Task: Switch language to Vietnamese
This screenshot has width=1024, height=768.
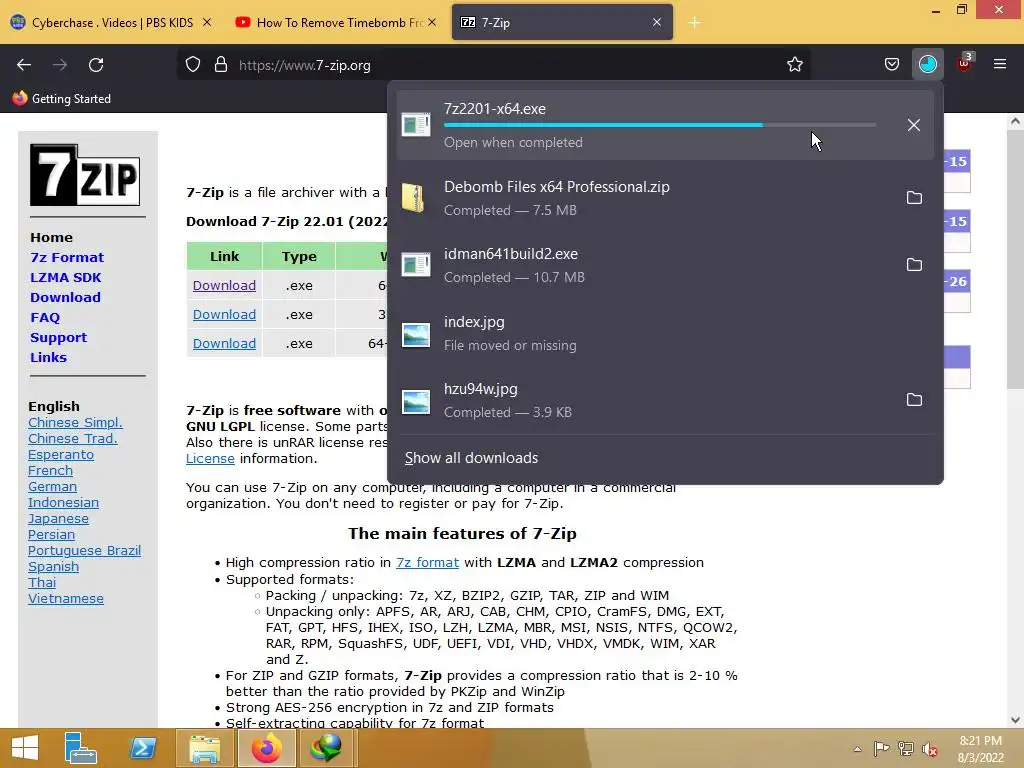Action: coord(66,598)
